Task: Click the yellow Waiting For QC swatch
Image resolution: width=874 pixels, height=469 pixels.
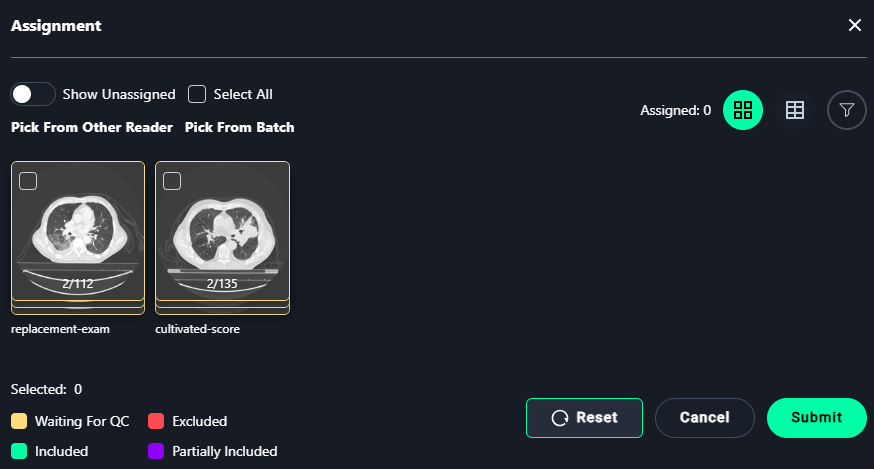Action: [19, 421]
